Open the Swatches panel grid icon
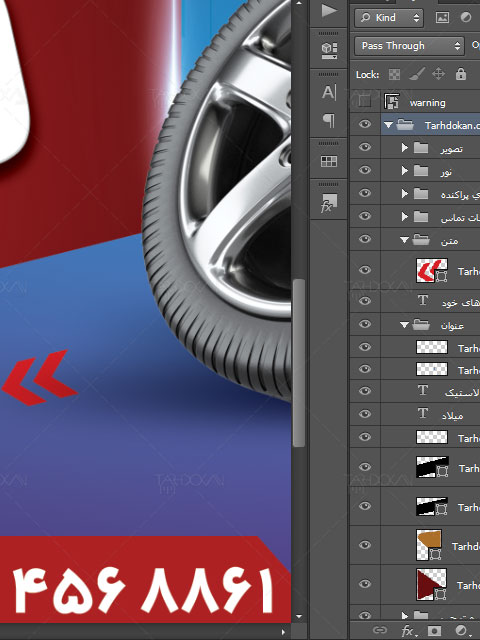Viewport: 480px width, 640px height. click(329, 161)
